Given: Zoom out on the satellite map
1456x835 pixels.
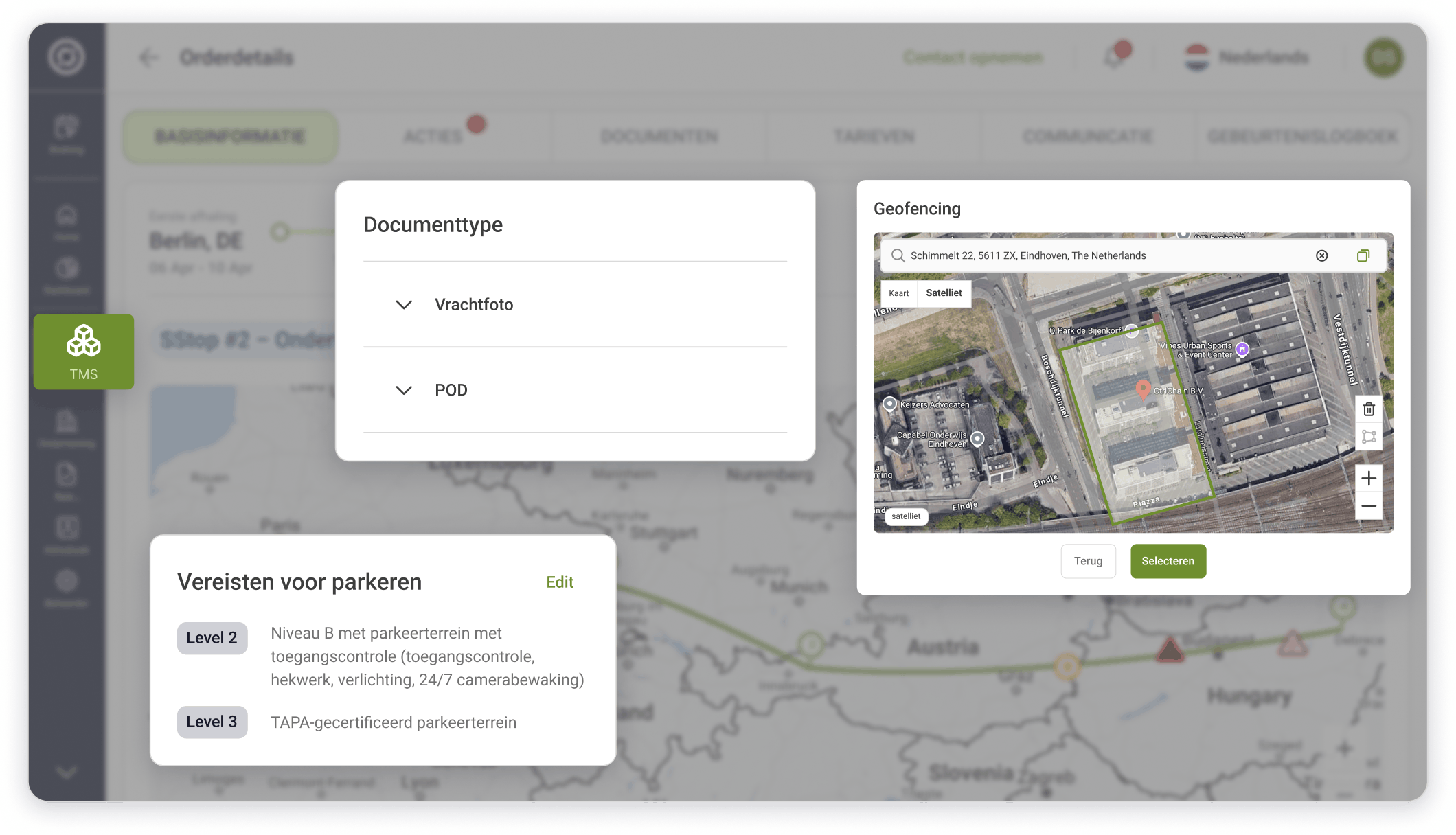Looking at the screenshot, I should tap(1369, 506).
